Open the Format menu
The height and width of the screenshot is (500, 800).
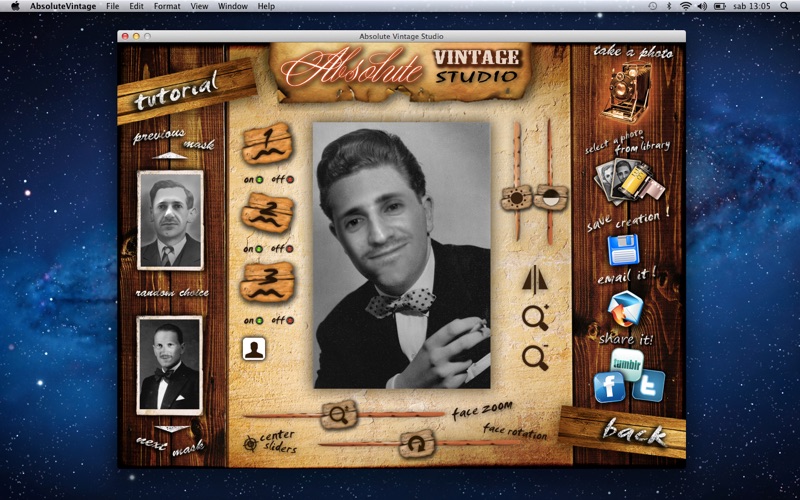(167, 6)
